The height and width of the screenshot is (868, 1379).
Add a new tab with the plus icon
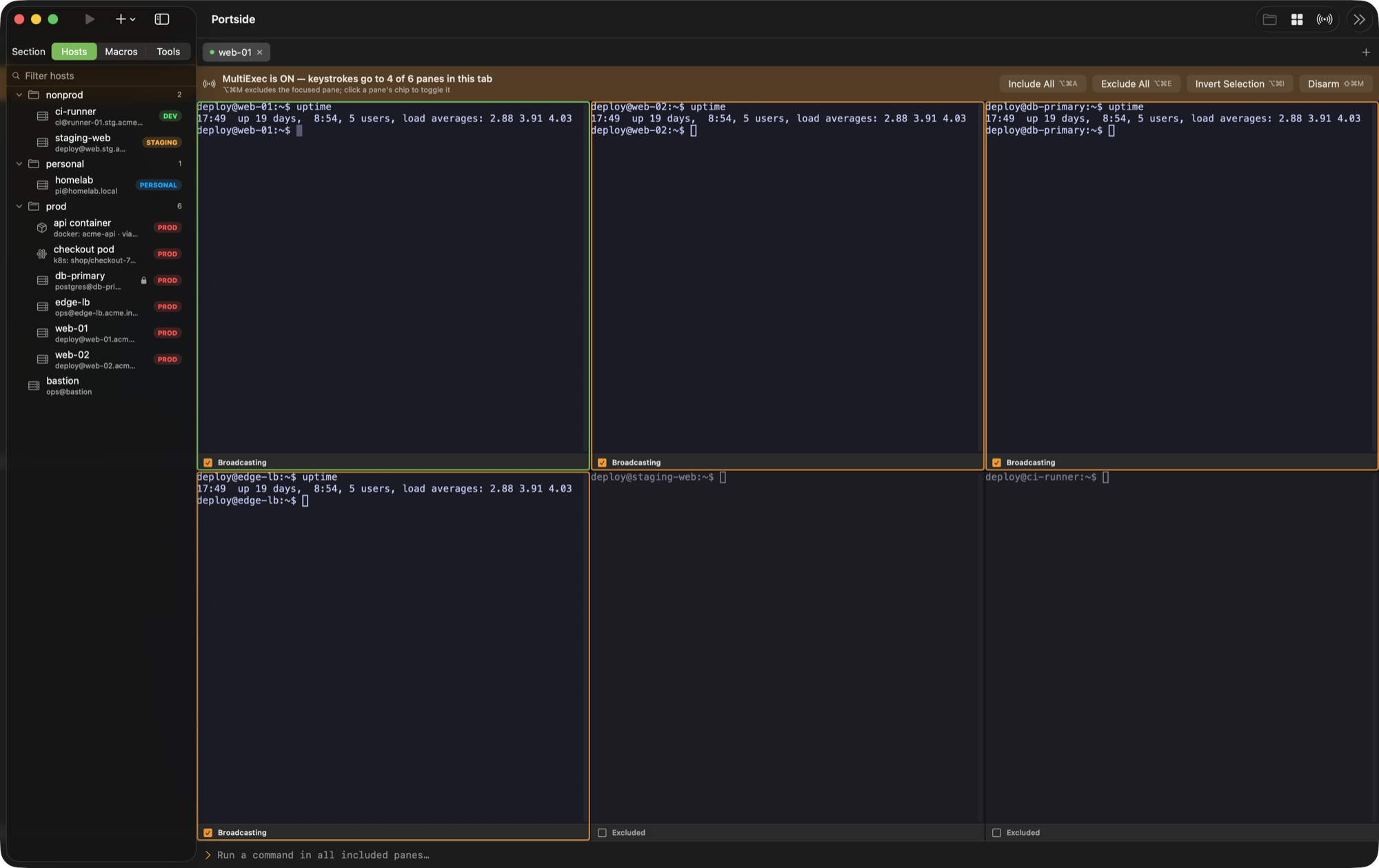point(1366,52)
